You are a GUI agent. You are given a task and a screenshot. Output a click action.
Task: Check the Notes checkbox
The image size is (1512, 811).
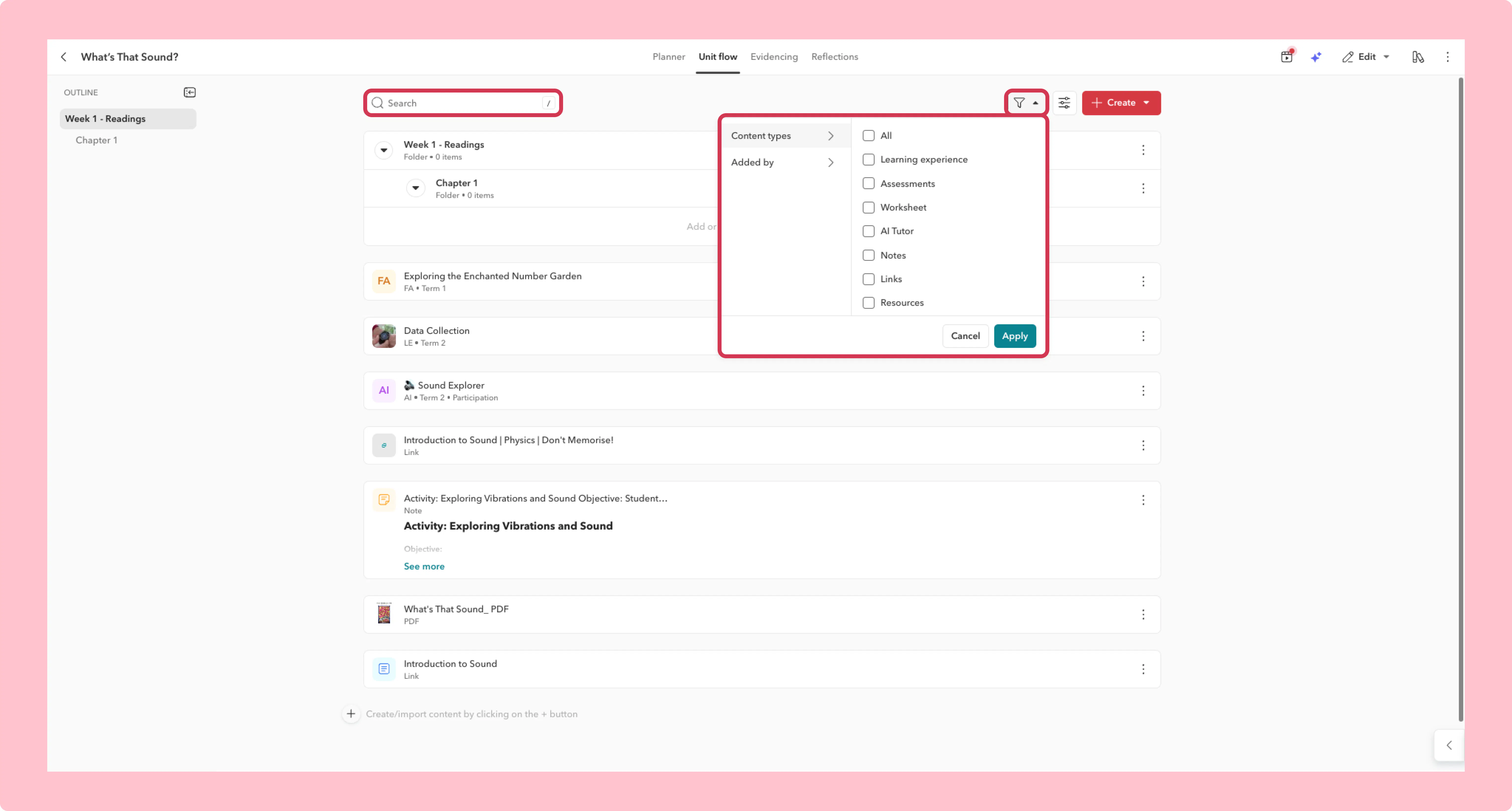point(869,255)
